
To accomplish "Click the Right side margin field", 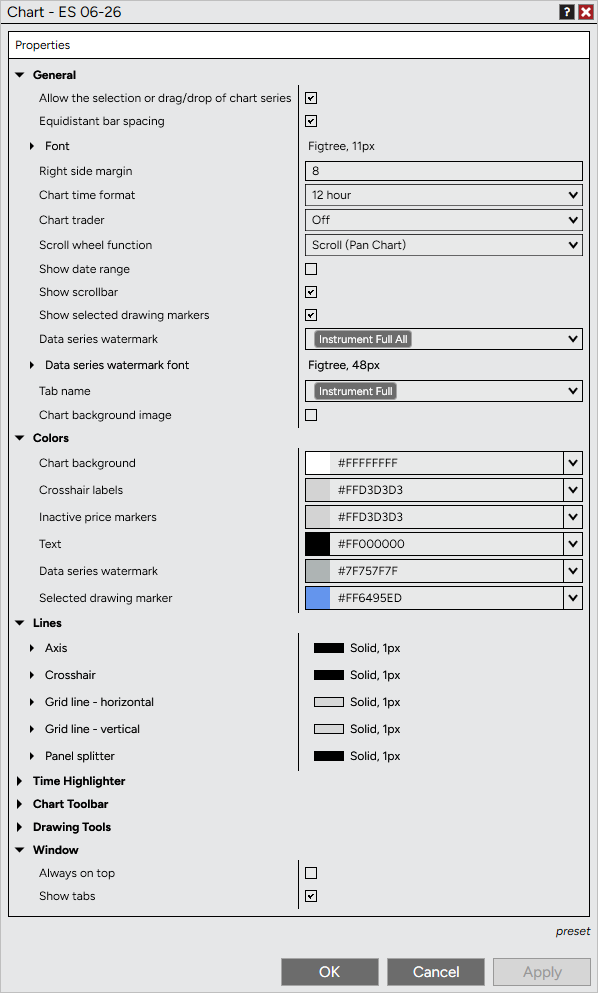I will [x=443, y=171].
